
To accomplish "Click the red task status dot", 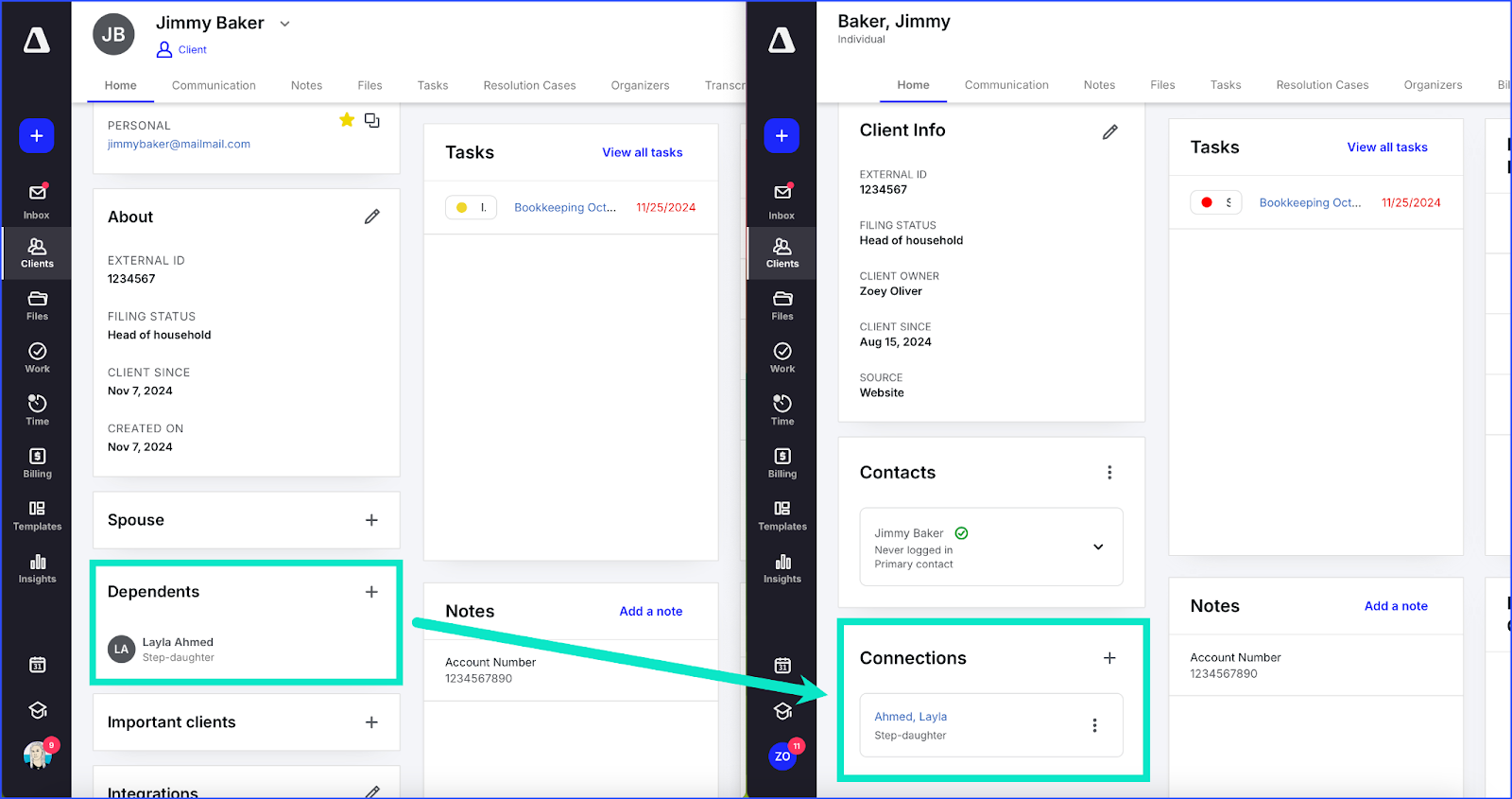I will (x=1207, y=202).
